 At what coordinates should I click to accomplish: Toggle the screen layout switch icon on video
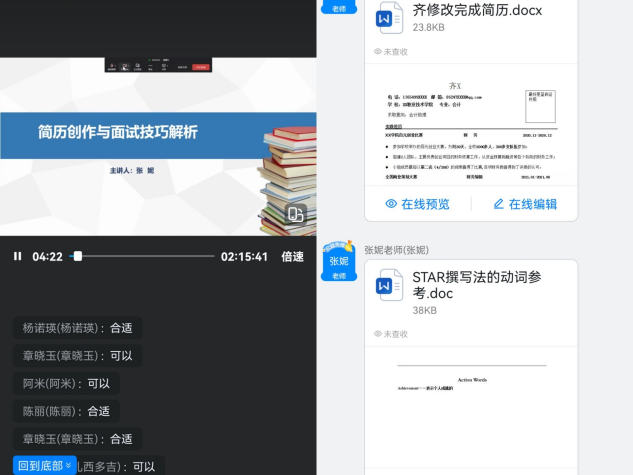point(295,215)
